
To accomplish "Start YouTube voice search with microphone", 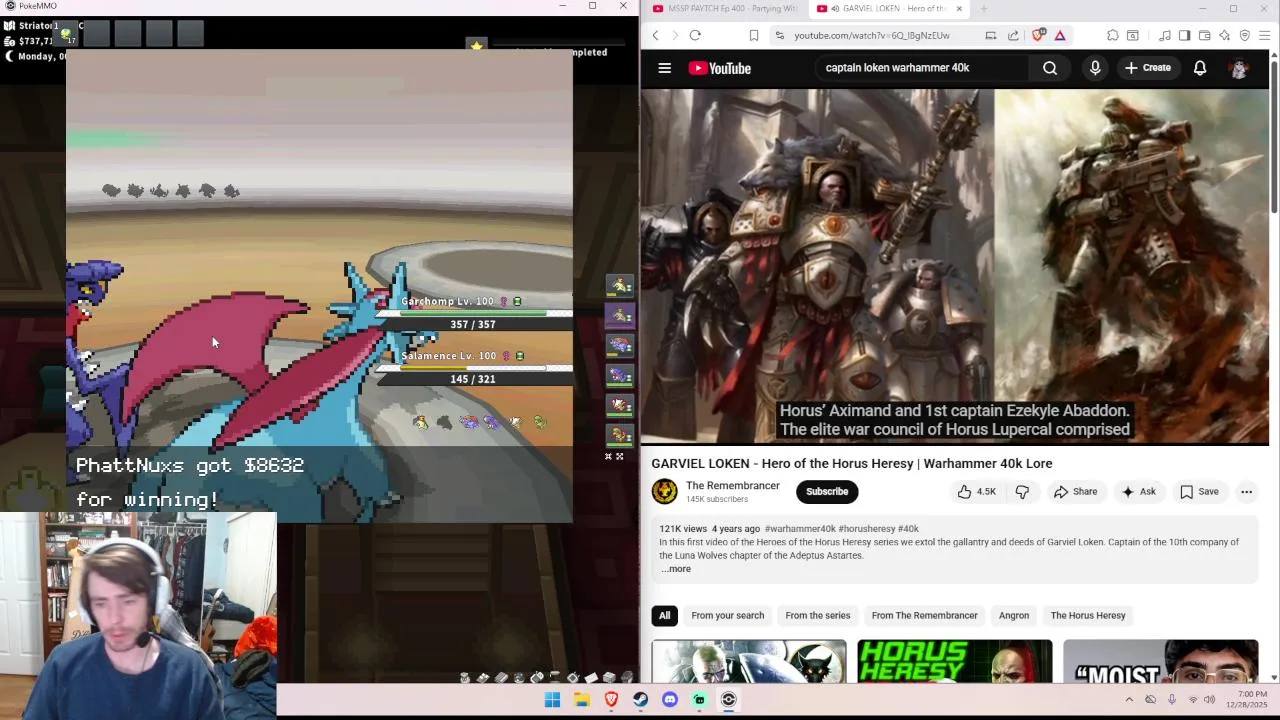I will tap(1095, 68).
